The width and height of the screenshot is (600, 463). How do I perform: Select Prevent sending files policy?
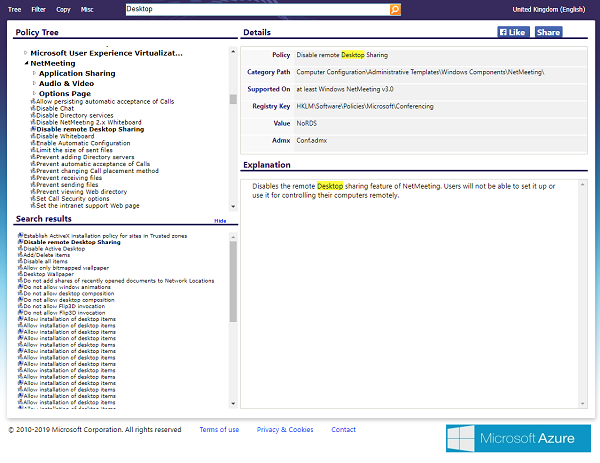[x=67, y=184]
